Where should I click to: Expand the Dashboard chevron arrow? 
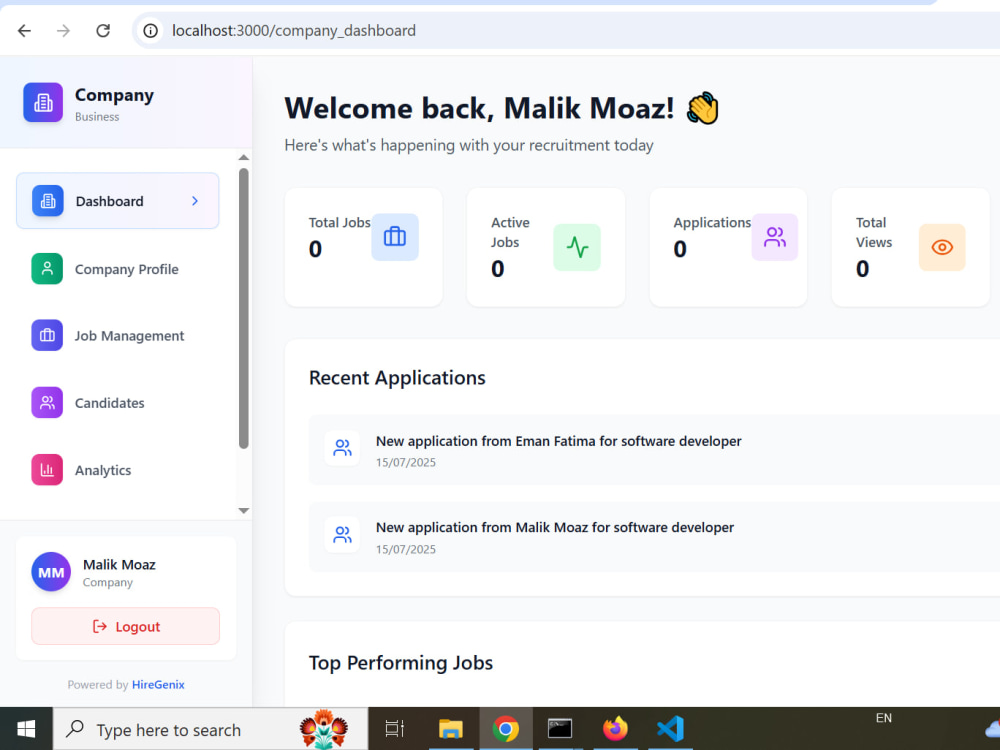tap(195, 201)
